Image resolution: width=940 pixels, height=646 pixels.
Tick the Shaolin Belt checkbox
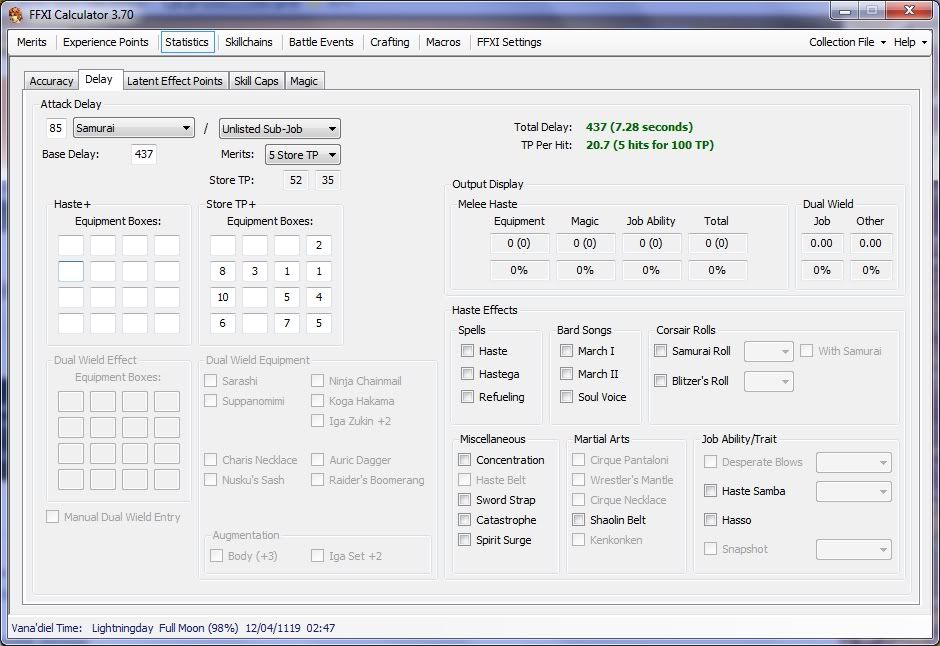580,520
